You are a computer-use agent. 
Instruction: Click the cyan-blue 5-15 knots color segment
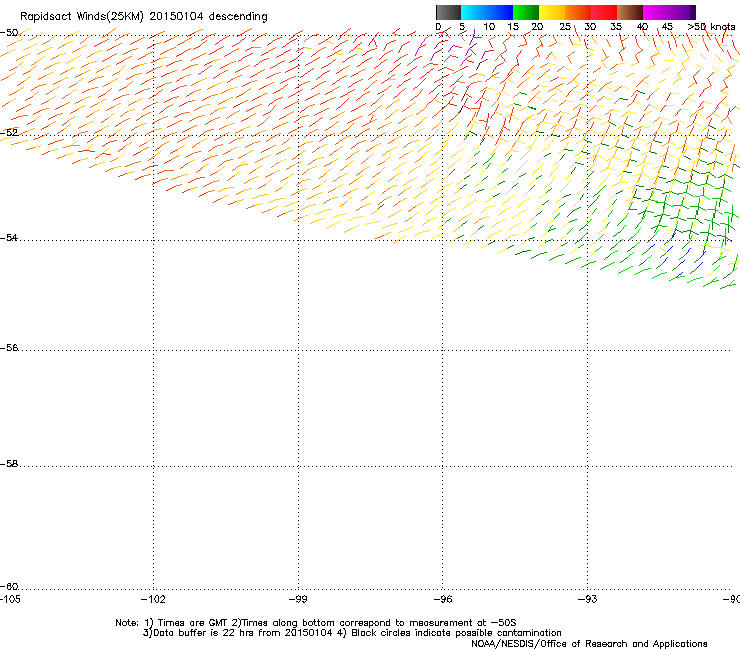[x=487, y=12]
